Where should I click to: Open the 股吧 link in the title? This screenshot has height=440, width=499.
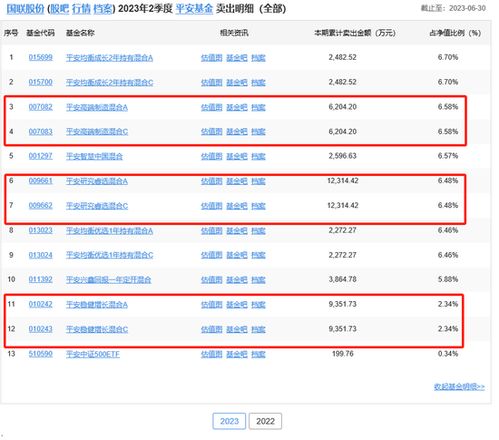59,8
